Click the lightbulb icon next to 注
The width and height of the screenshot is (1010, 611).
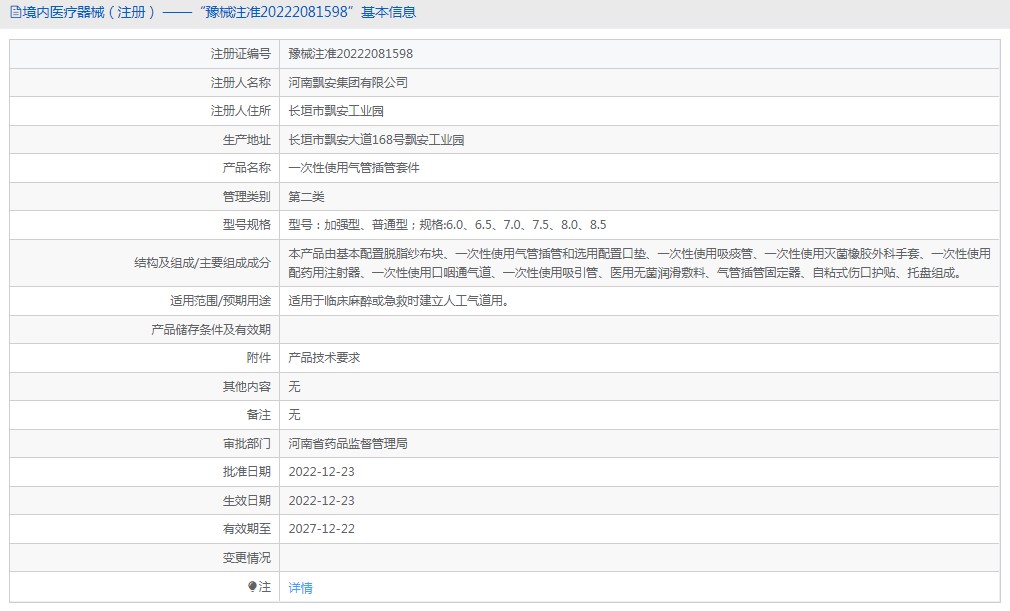[x=252, y=587]
